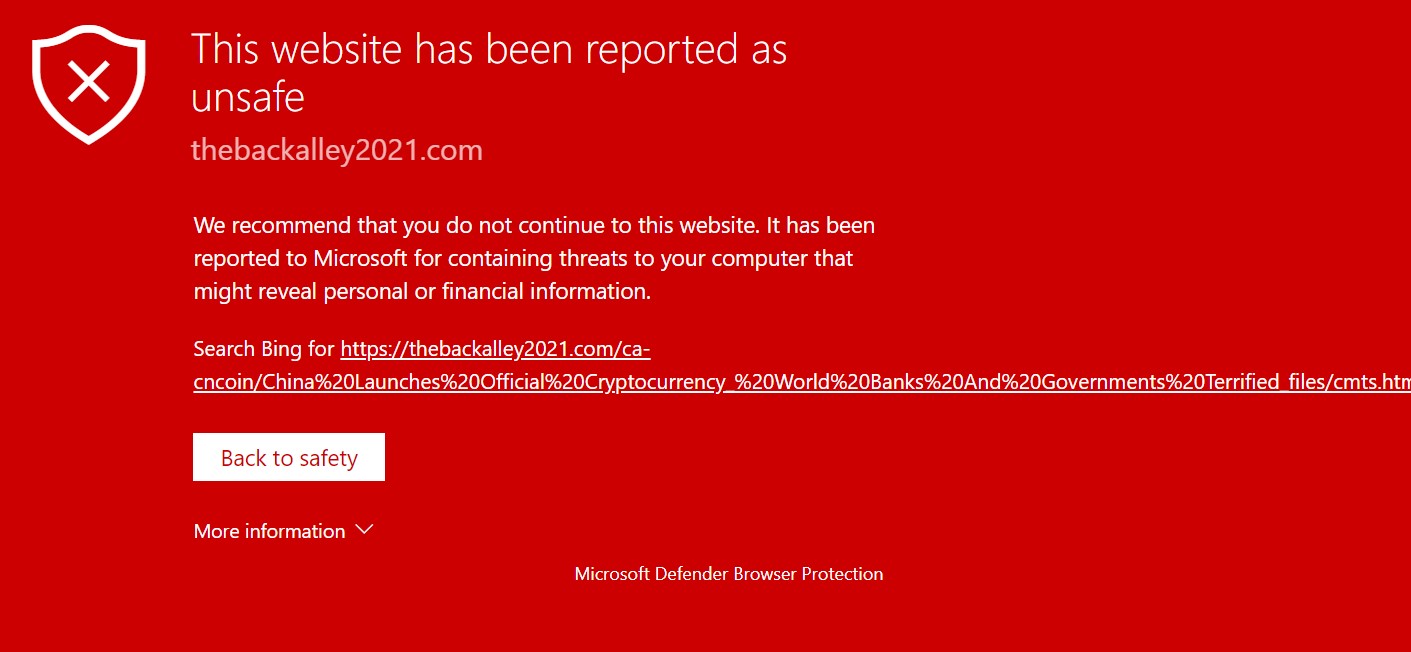
Task: Expand the More information section
Action: [283, 531]
